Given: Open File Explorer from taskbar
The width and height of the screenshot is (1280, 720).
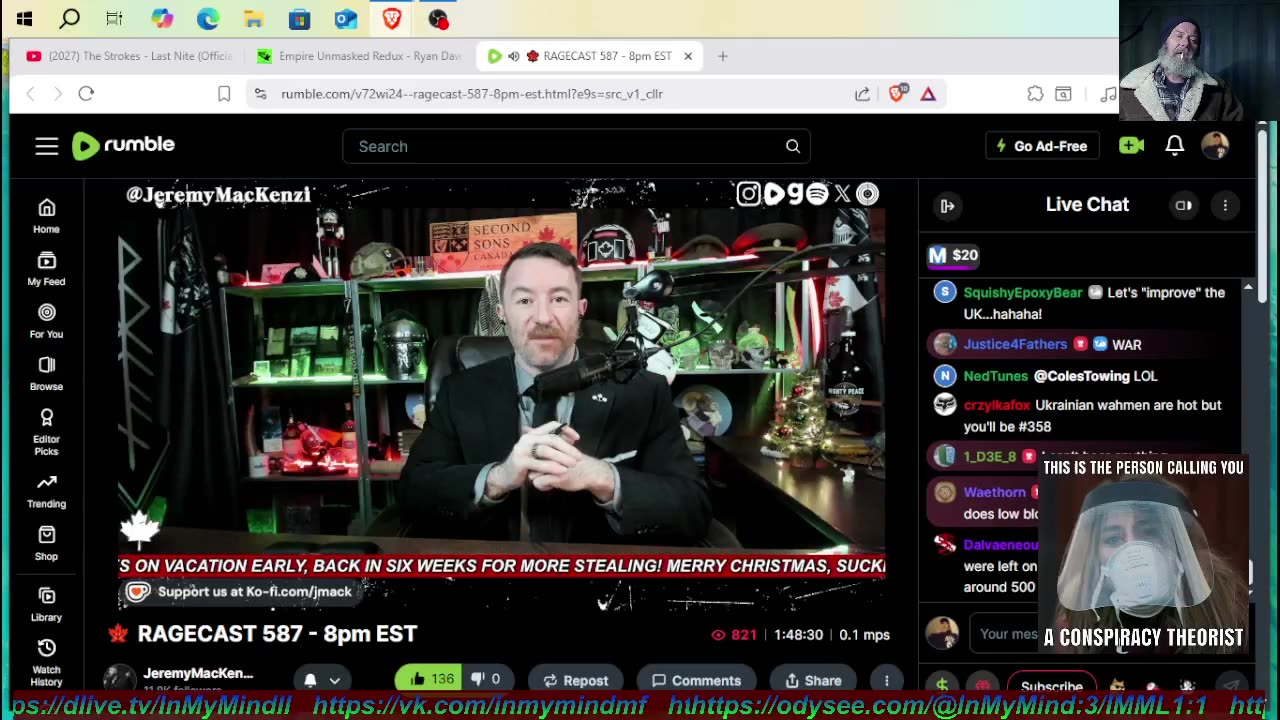Looking at the screenshot, I should click(253, 18).
